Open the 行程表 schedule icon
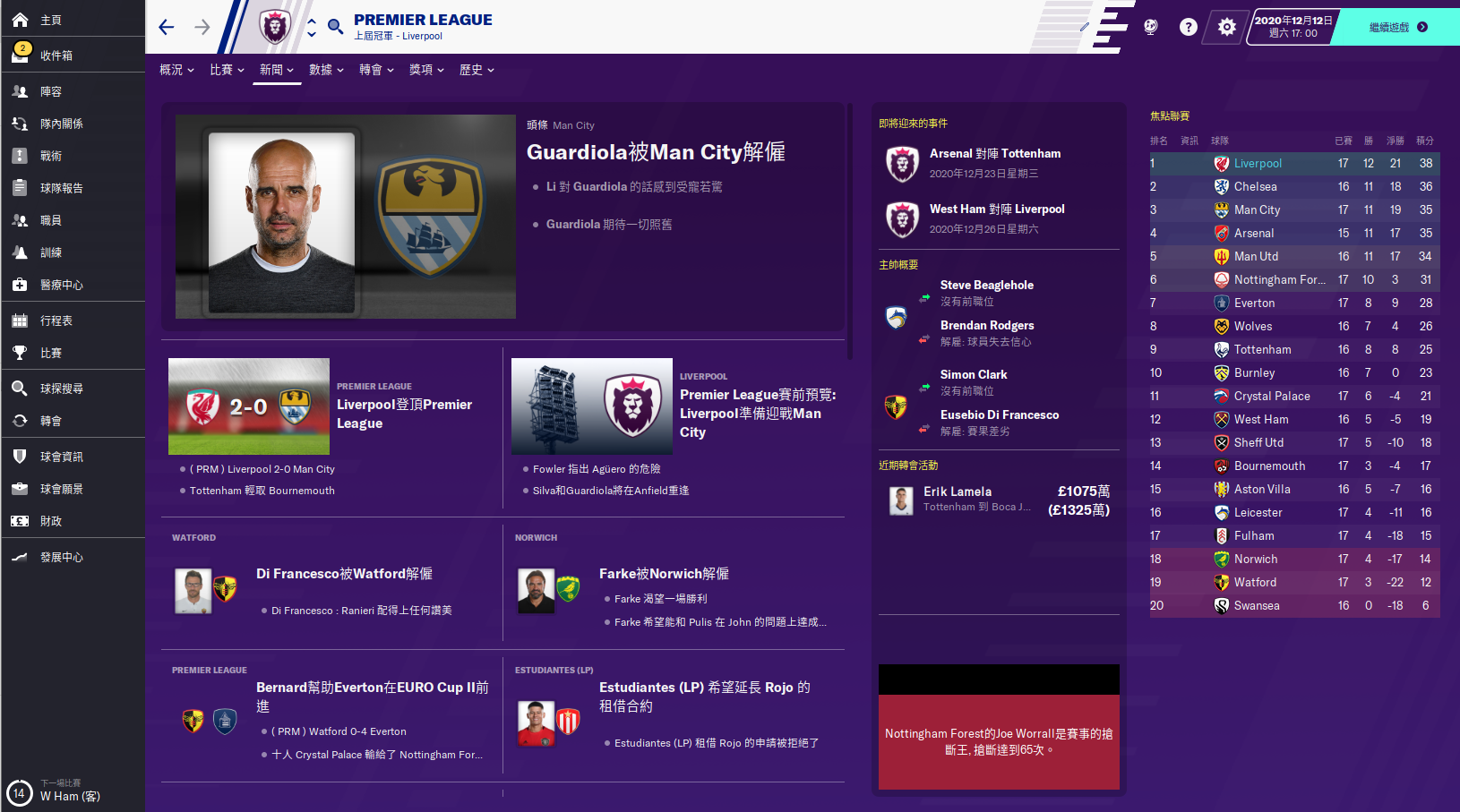The height and width of the screenshot is (812, 1460). pos(20,321)
